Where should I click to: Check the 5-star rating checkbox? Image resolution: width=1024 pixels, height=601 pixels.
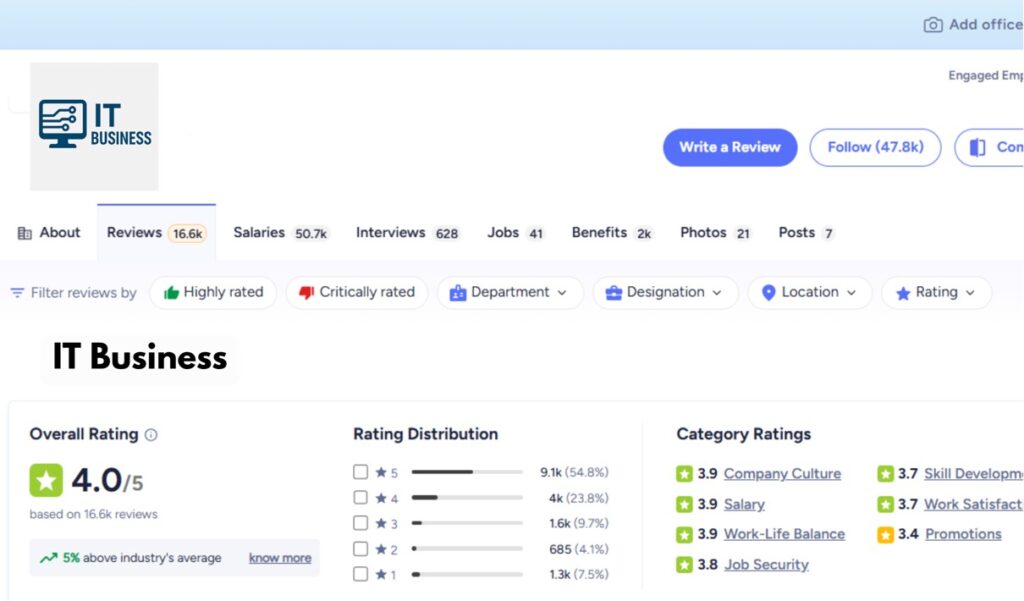pos(361,472)
